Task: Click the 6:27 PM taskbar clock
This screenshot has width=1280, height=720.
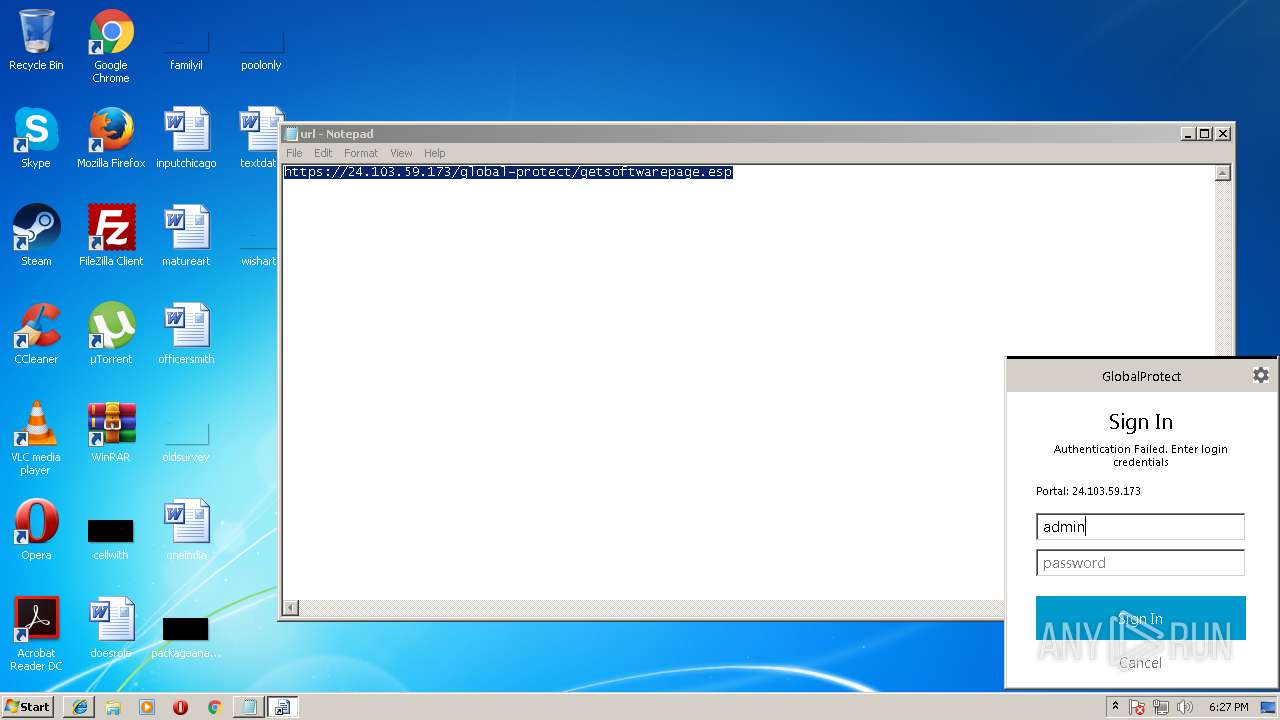Action: (1228, 707)
